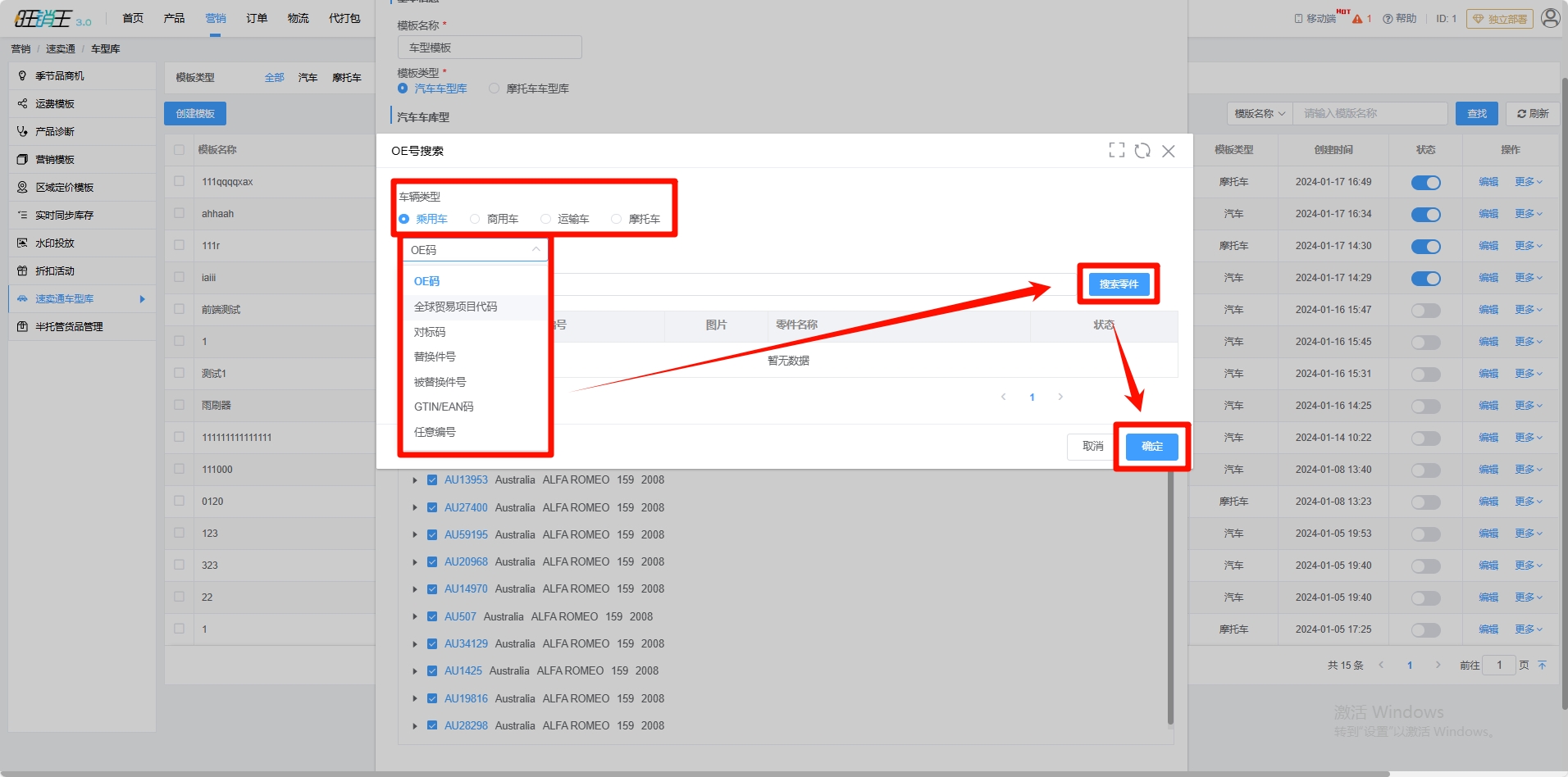Click the 搜索零件 button

pos(1118,284)
